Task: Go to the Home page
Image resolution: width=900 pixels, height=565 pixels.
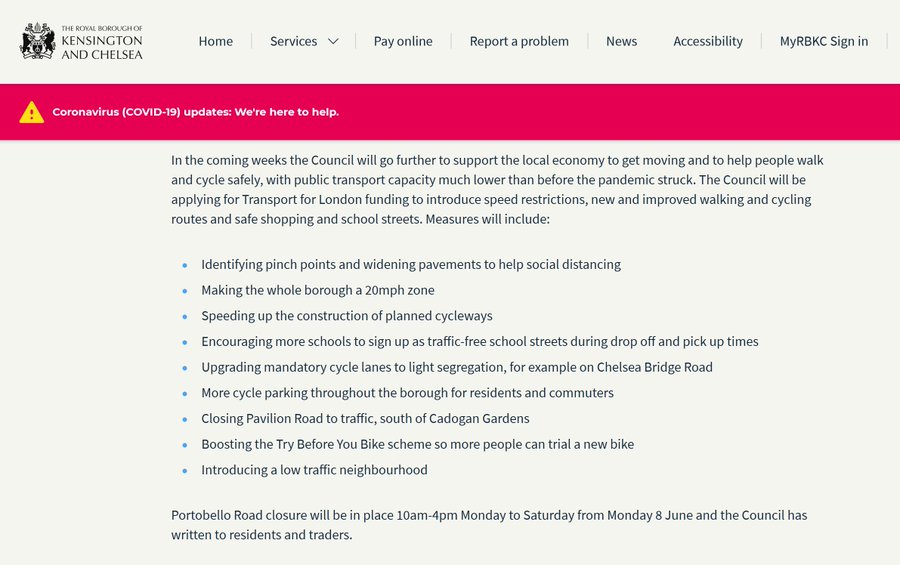Action: tap(215, 41)
